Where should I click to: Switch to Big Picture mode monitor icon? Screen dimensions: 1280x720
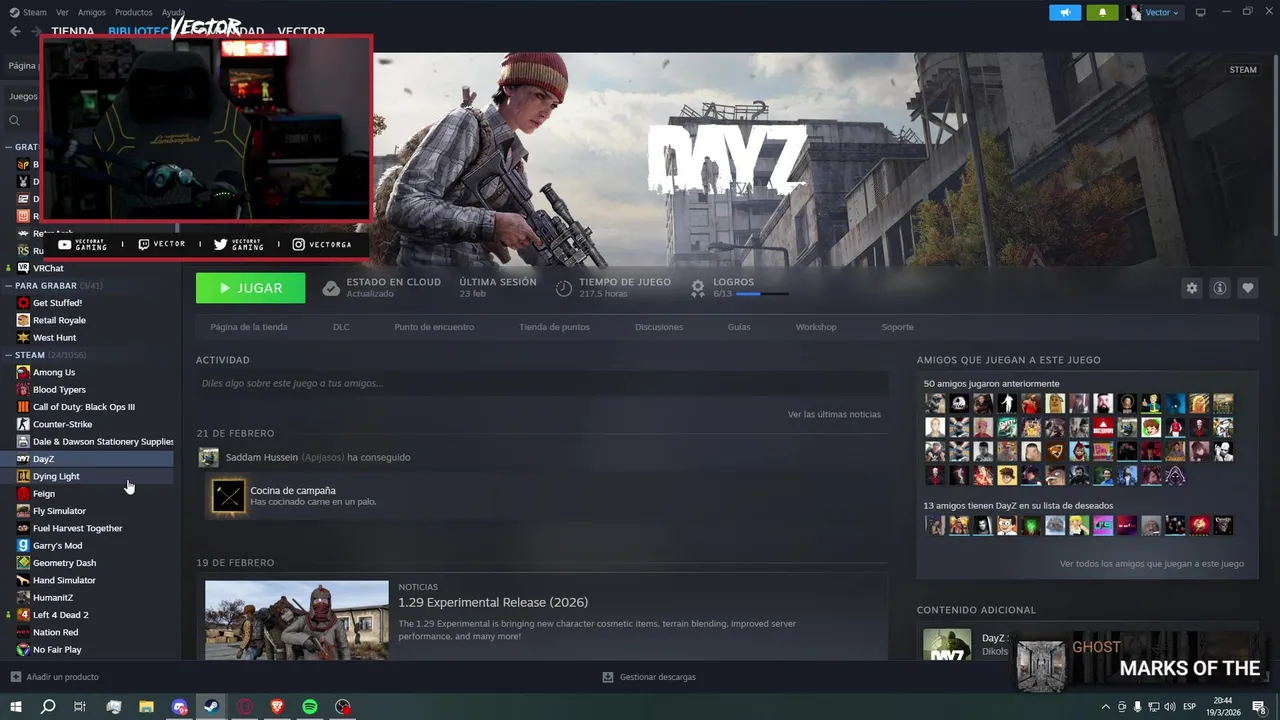click(1201, 12)
